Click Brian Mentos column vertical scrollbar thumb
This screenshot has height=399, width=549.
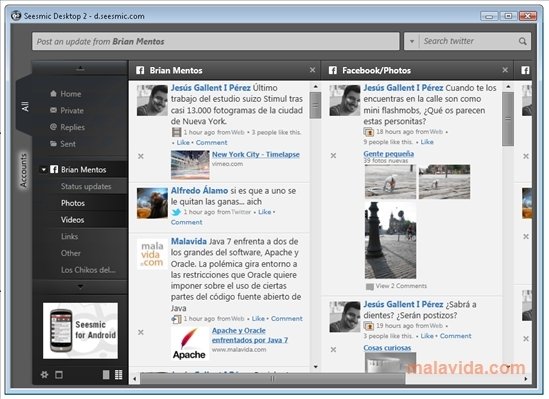coord(315,105)
